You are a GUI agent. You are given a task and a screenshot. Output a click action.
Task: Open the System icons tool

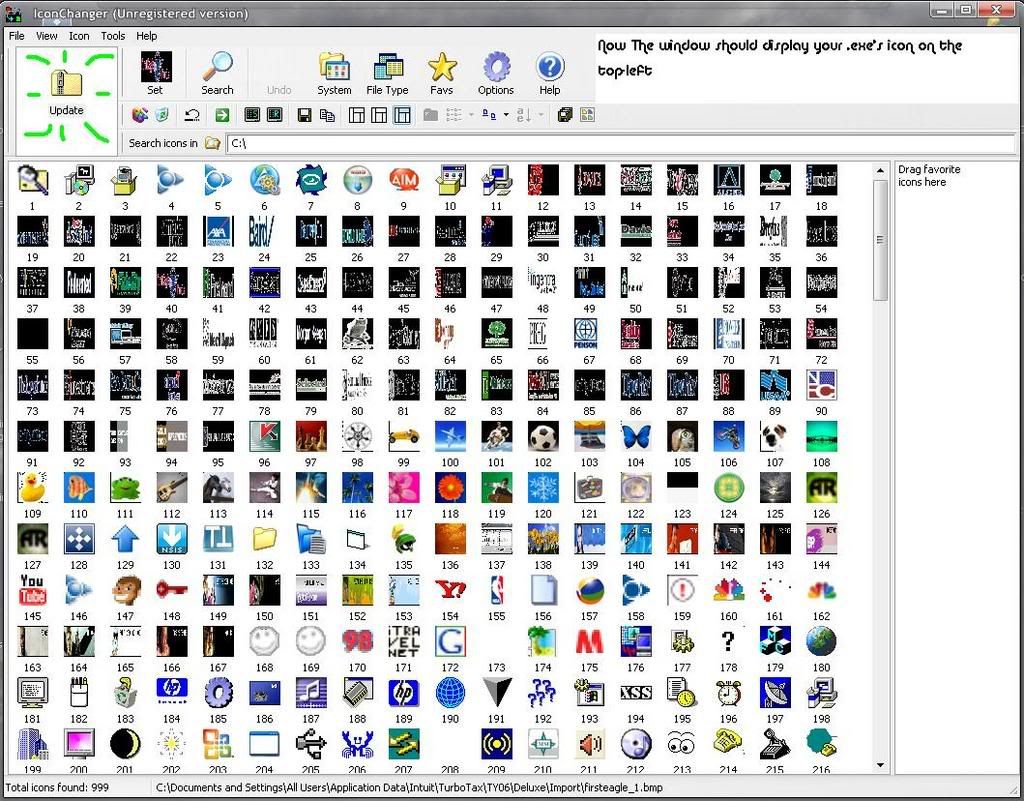coord(334,73)
